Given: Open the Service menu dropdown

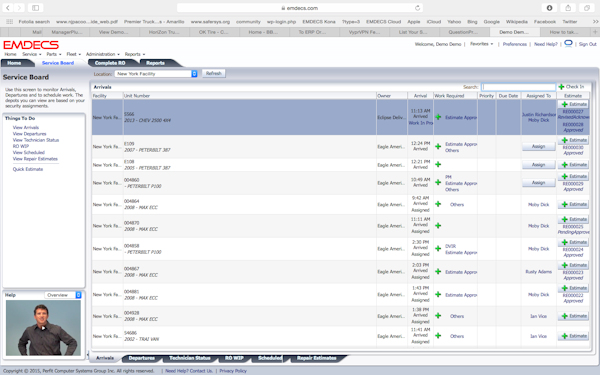Looking at the screenshot, I should (x=31, y=54).
